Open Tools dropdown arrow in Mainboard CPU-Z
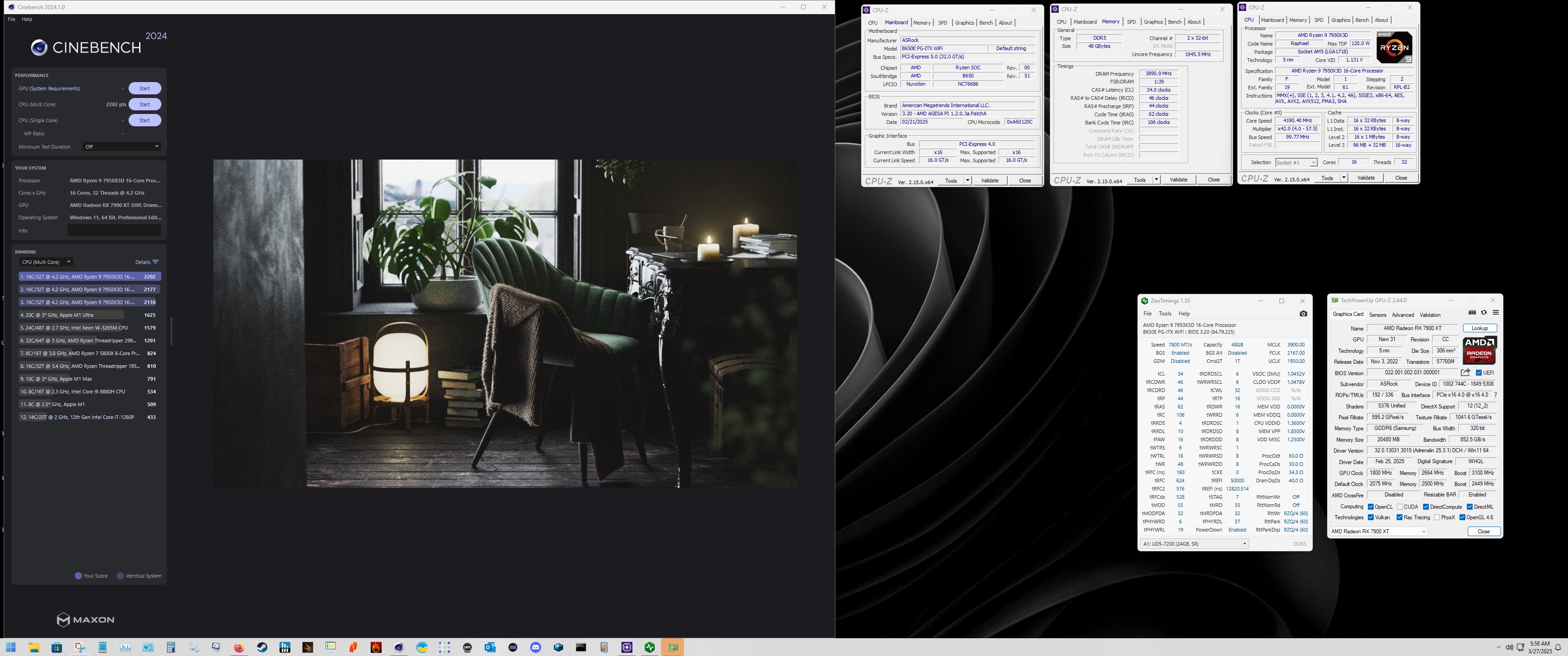 (x=967, y=181)
